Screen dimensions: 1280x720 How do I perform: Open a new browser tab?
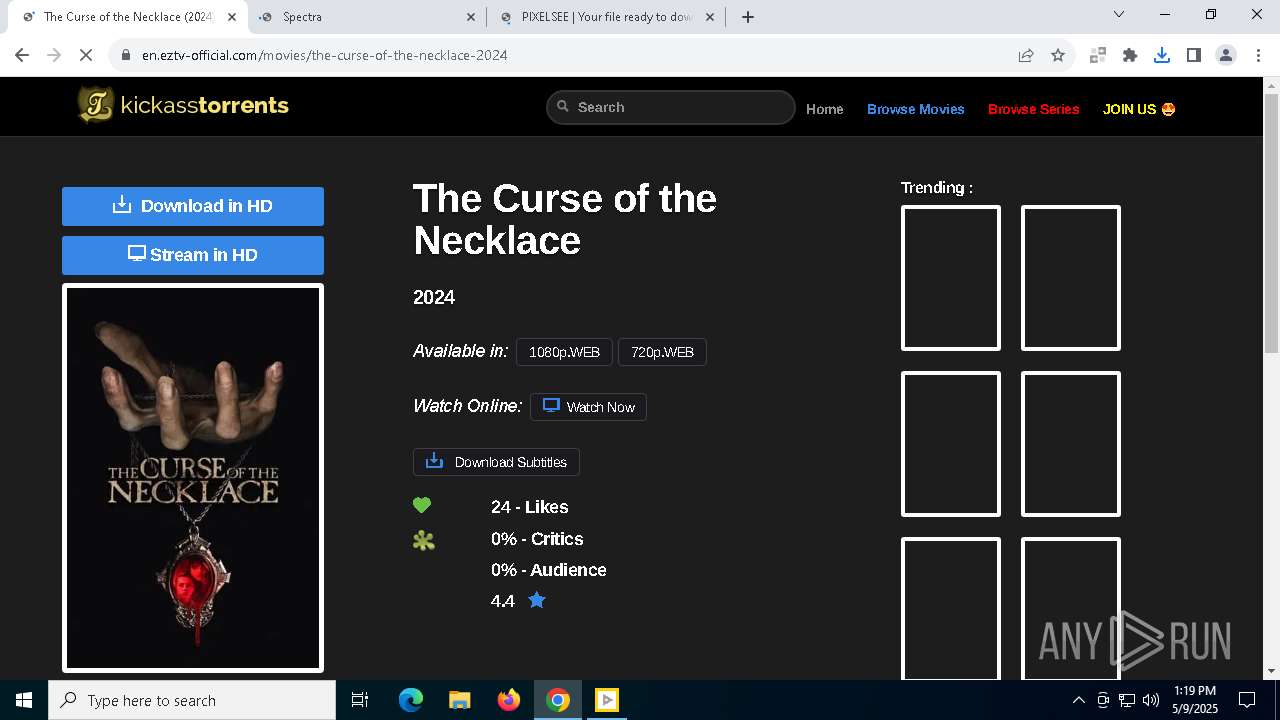pos(748,17)
